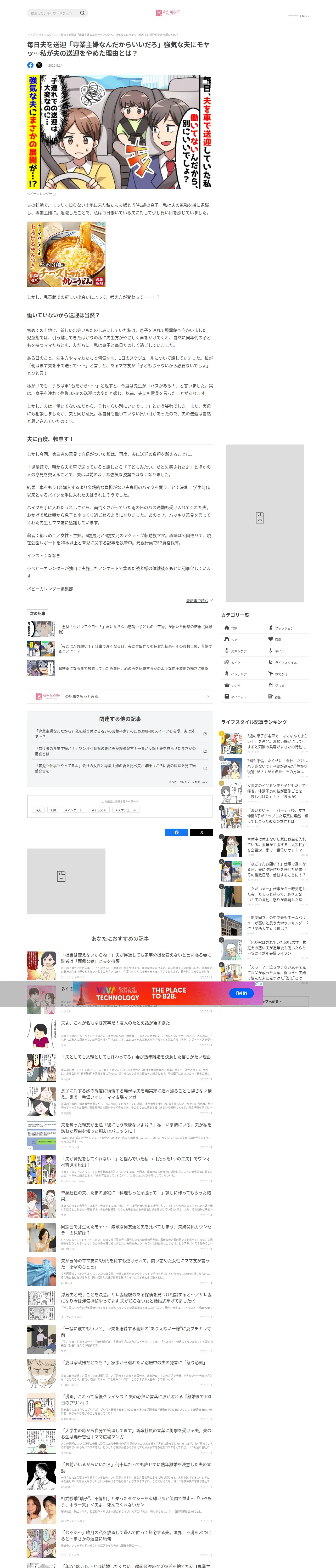Click the チーズトマたまカレーうどん advertisement image
Image resolution: width=336 pixels, height=1568 pixels.
click(66, 255)
